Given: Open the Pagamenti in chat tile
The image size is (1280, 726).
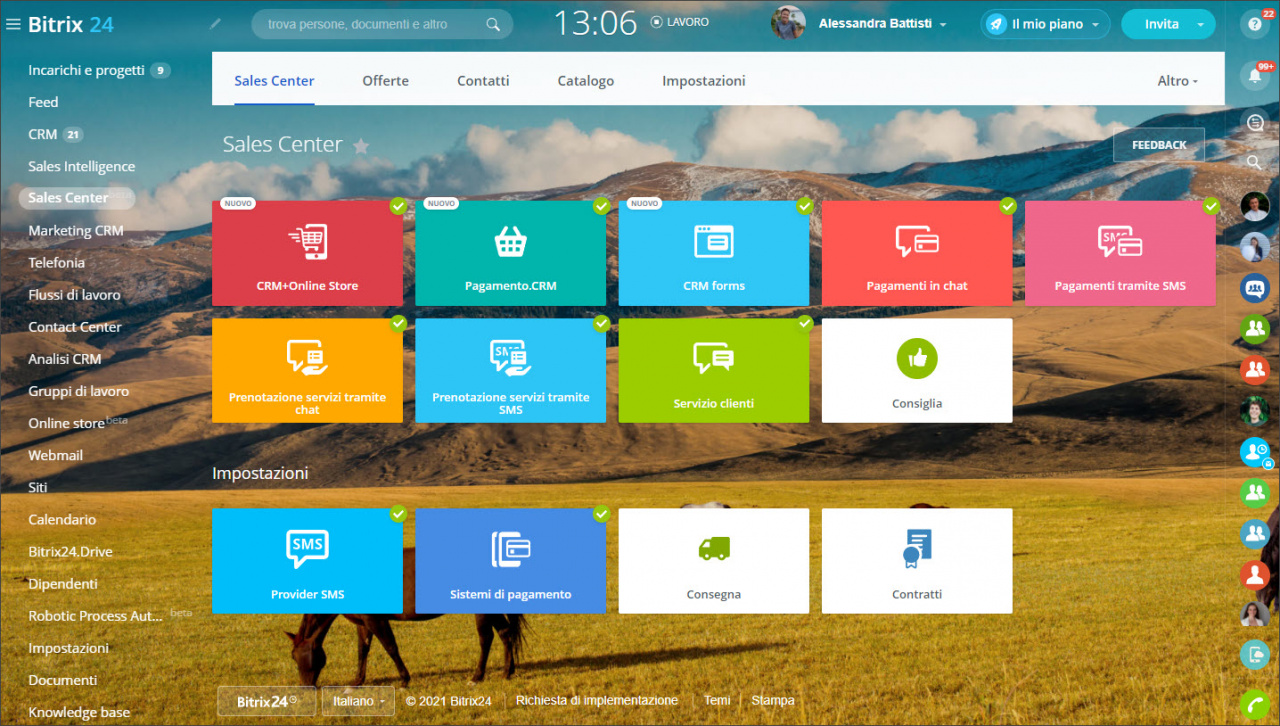Looking at the screenshot, I should pos(917,253).
